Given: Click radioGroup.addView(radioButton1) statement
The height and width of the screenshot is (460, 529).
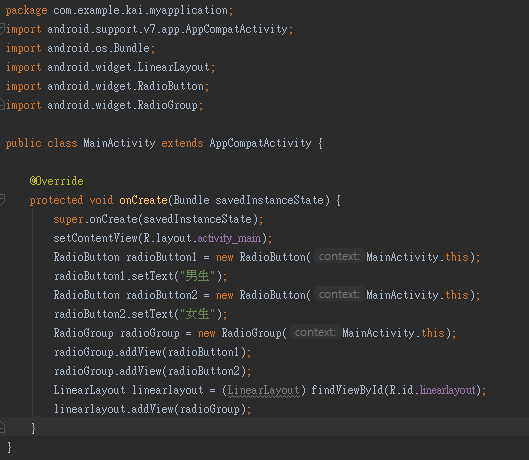Looking at the screenshot, I should [152, 352].
